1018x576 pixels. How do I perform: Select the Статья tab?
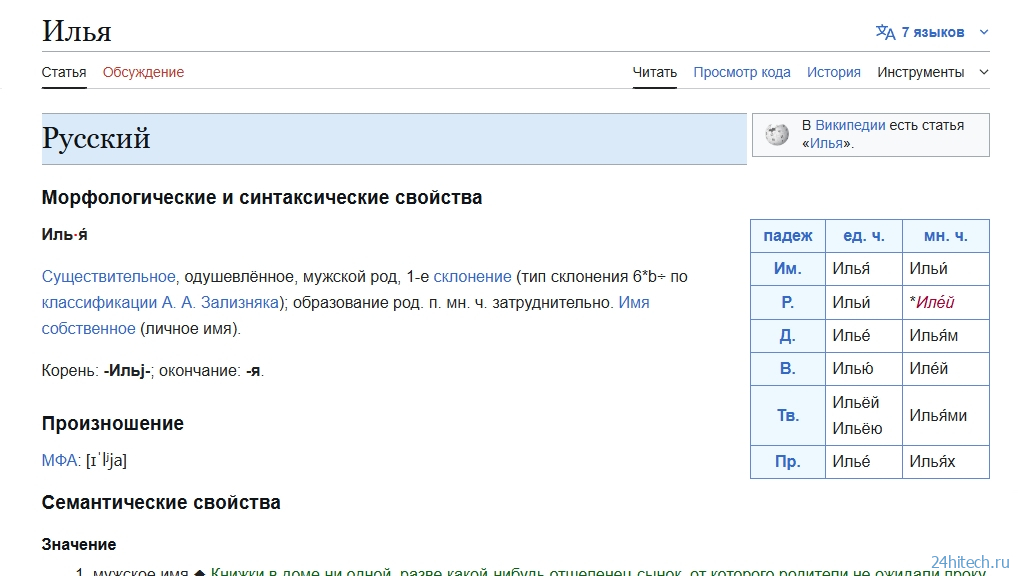[x=64, y=72]
